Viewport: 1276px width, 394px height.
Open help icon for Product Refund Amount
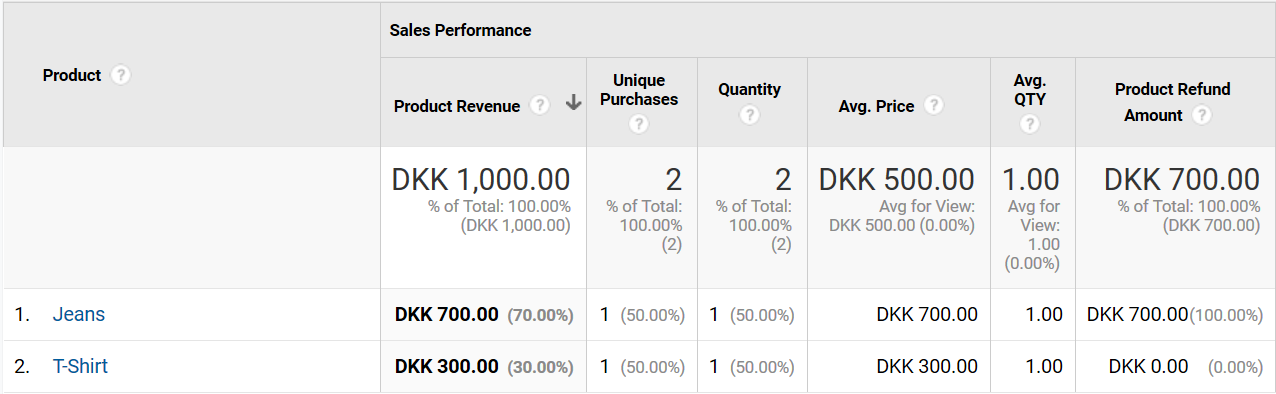point(1202,115)
